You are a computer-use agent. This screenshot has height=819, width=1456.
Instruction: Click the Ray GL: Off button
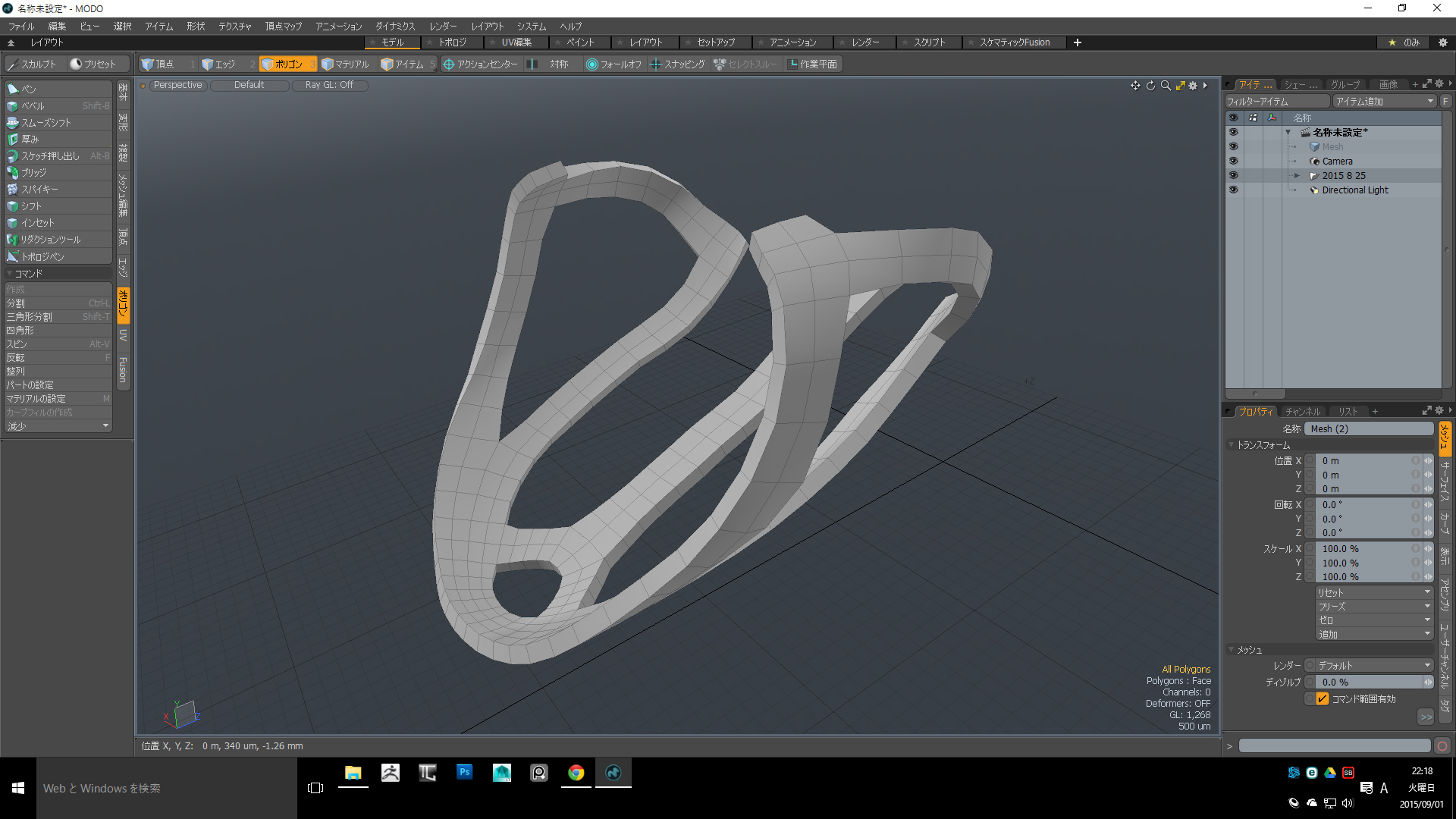(x=329, y=85)
